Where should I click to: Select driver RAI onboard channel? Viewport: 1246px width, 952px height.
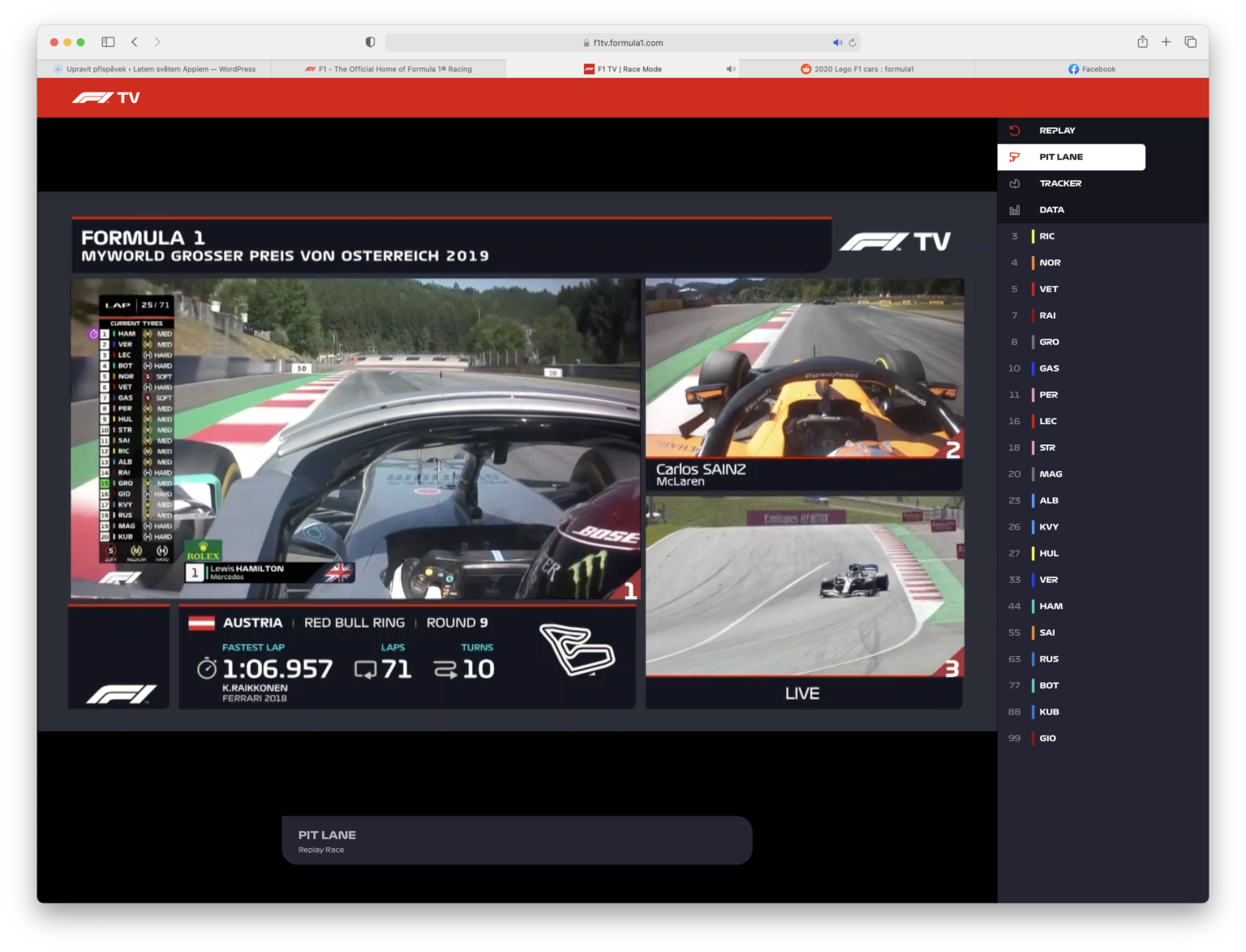click(x=1071, y=315)
